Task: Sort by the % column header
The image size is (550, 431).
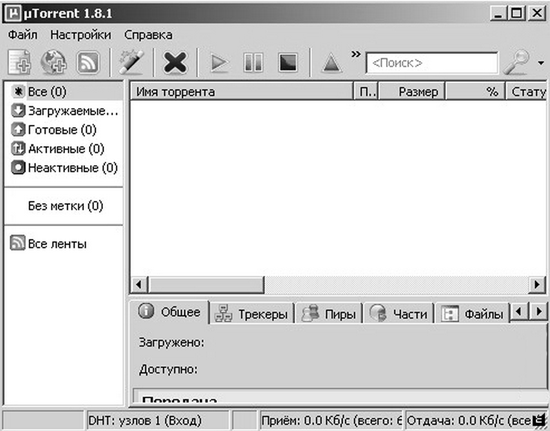Action: click(x=475, y=92)
